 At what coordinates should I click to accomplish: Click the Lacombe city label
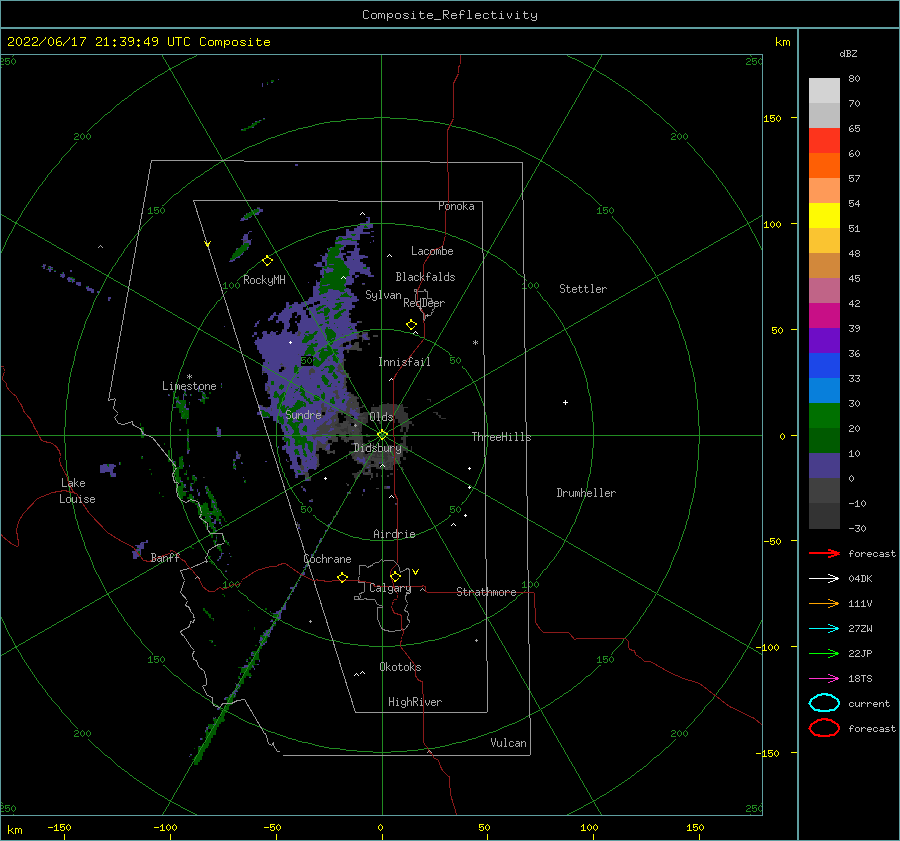432,251
